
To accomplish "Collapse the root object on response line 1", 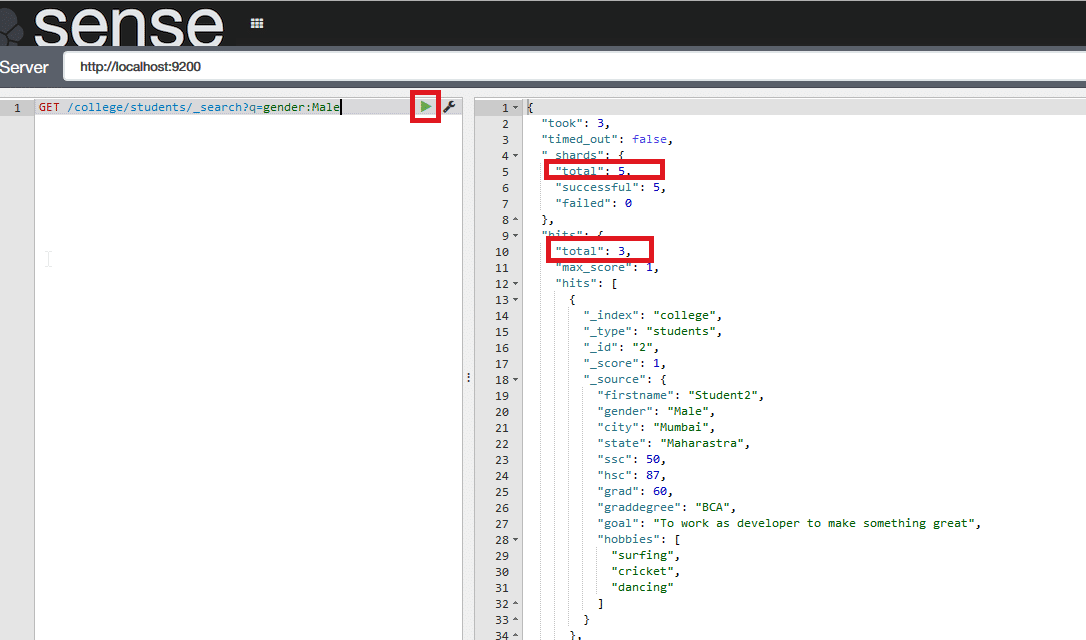I will pos(515,108).
